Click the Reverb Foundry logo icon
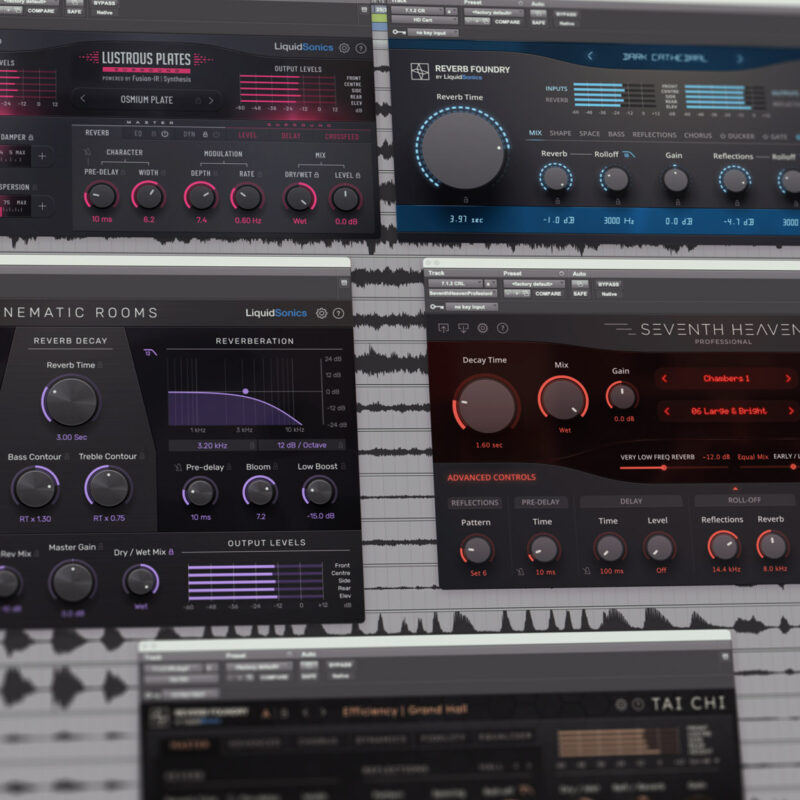 [420, 71]
